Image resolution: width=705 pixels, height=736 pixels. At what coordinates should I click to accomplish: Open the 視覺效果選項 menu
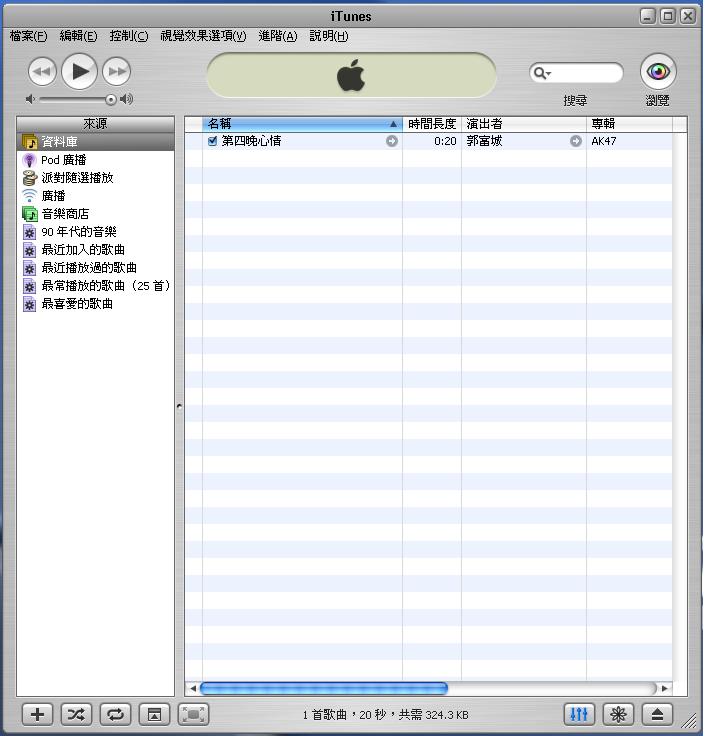(x=203, y=36)
